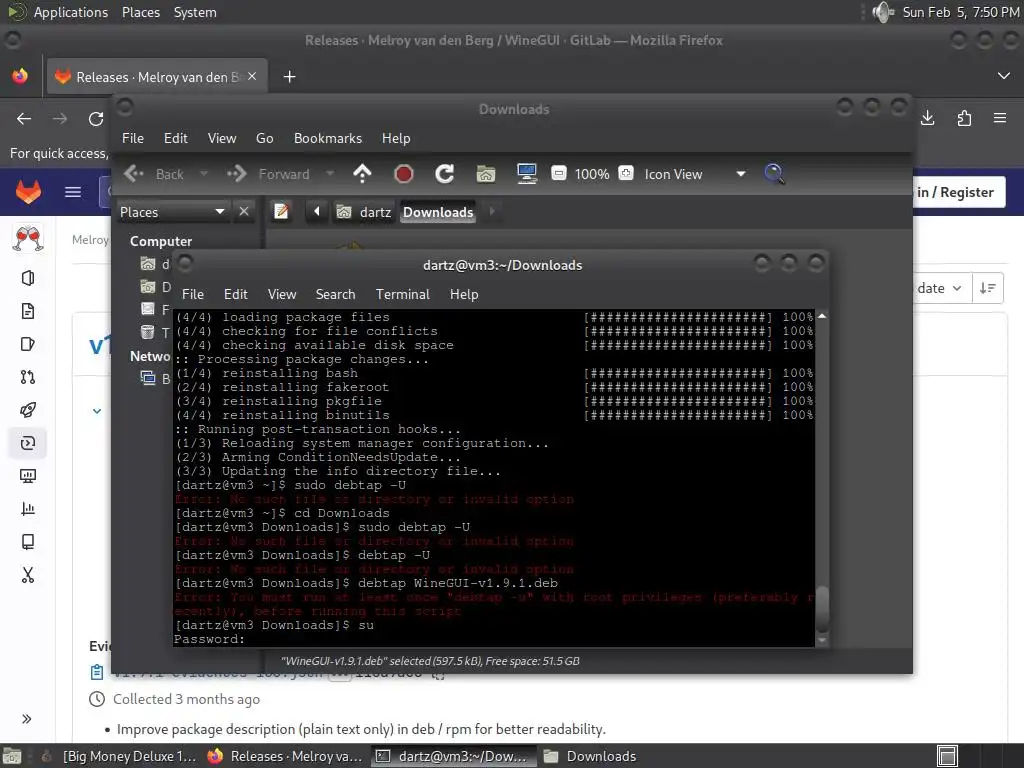Click the Computer toolbar icon
Screen dimensions: 1024x768
pos(526,174)
